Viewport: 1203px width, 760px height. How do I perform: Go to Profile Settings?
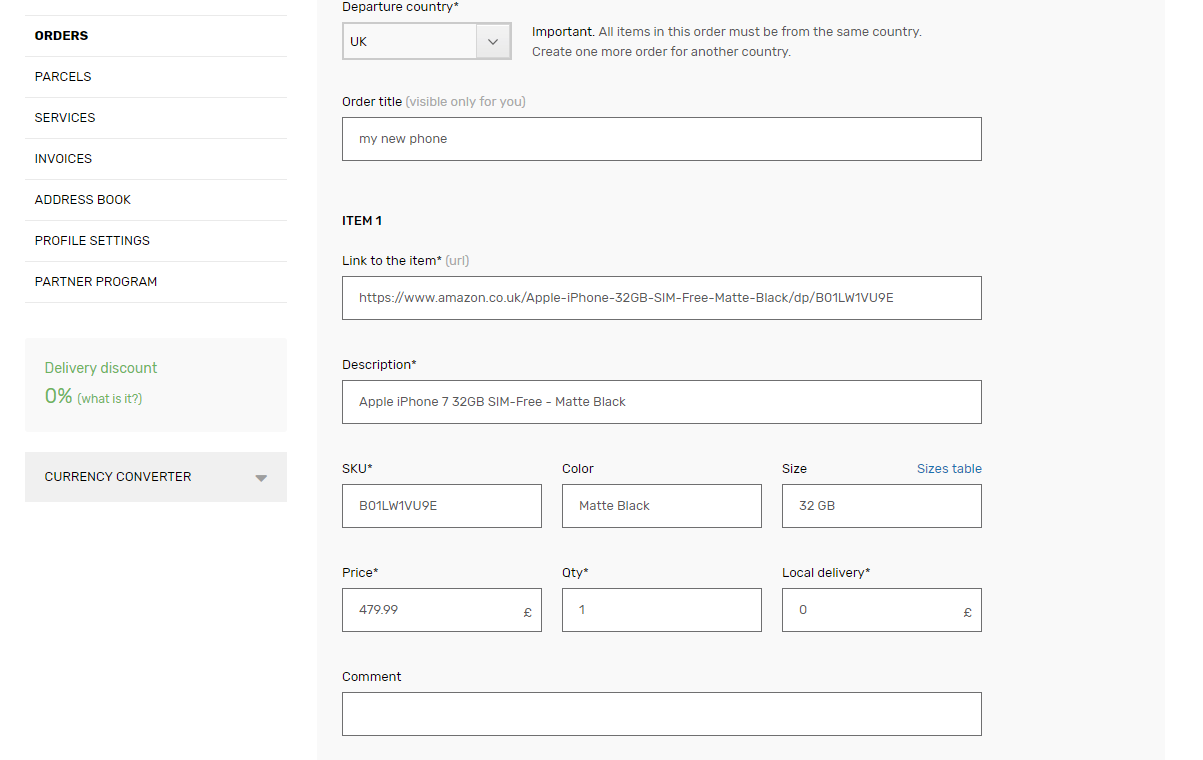pos(92,240)
